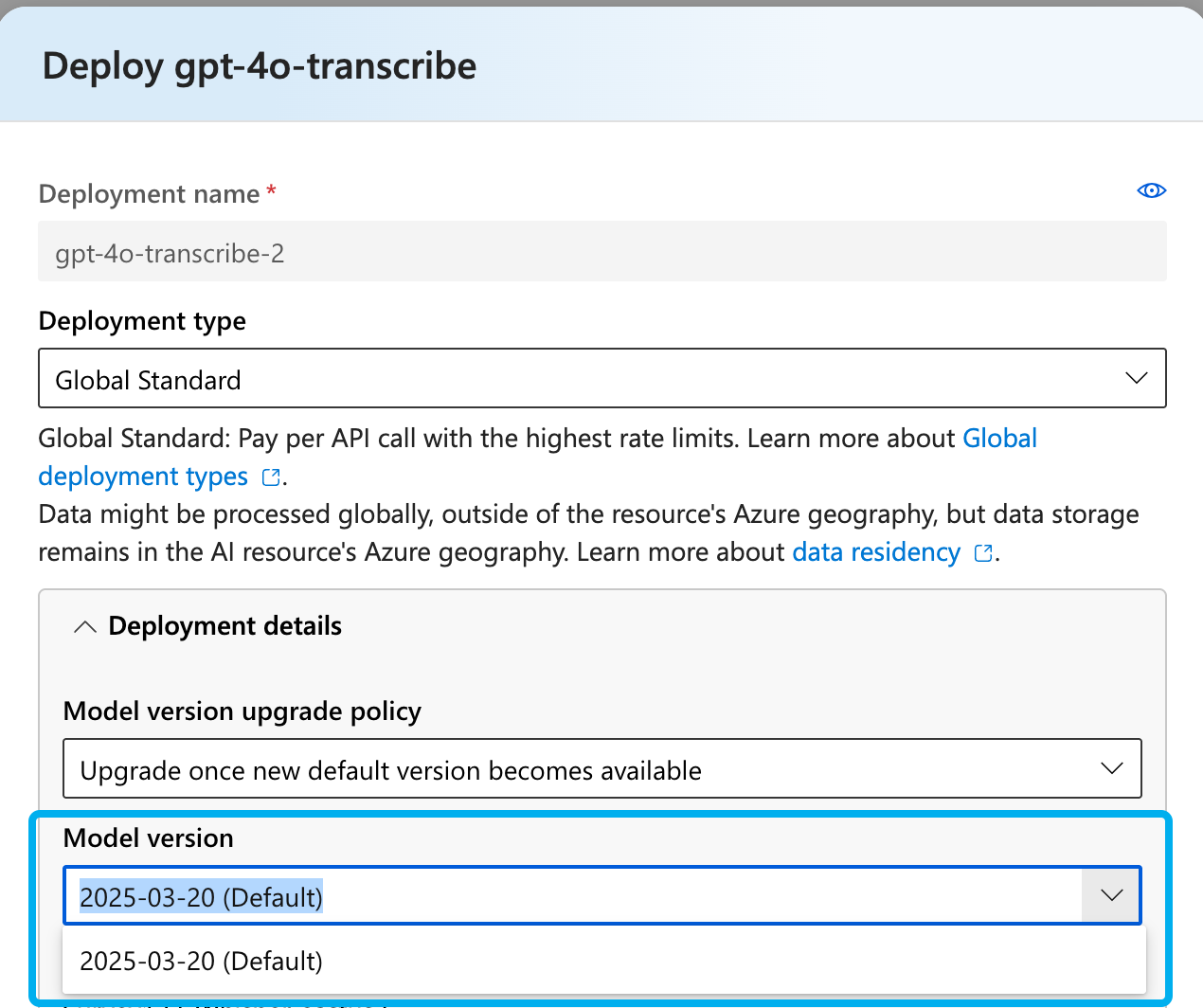Click the Deployment name label
This screenshot has height=1008, width=1203.
pyautogui.click(x=149, y=194)
